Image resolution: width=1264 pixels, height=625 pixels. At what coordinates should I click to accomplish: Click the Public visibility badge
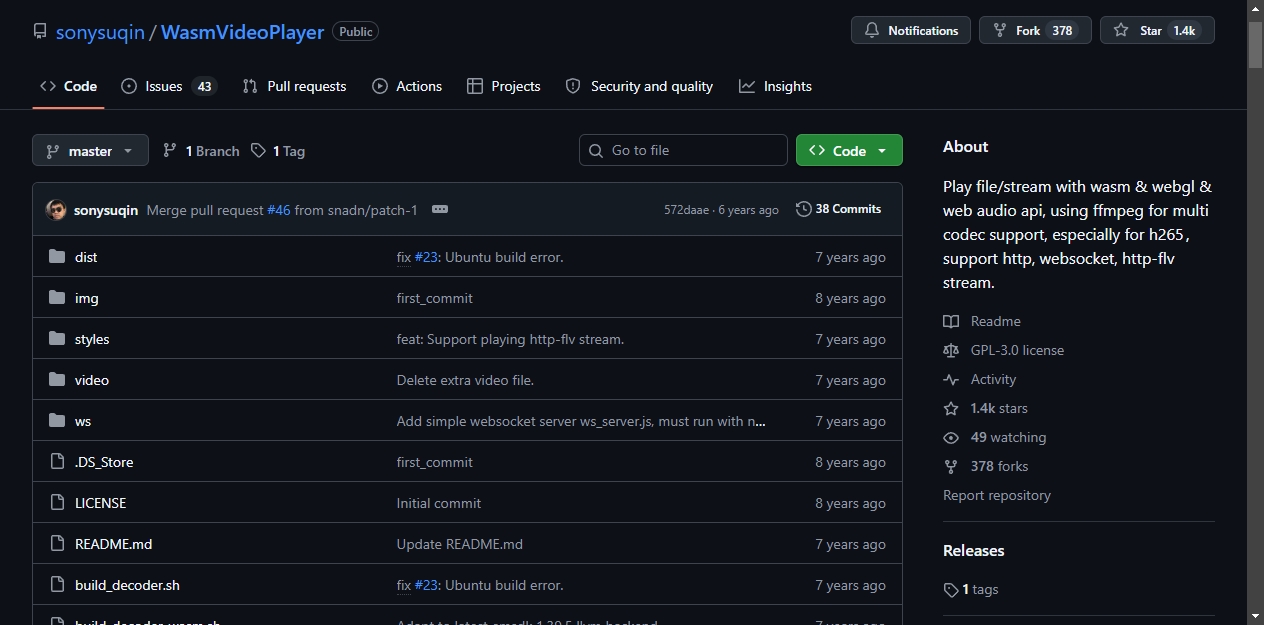click(x=356, y=32)
